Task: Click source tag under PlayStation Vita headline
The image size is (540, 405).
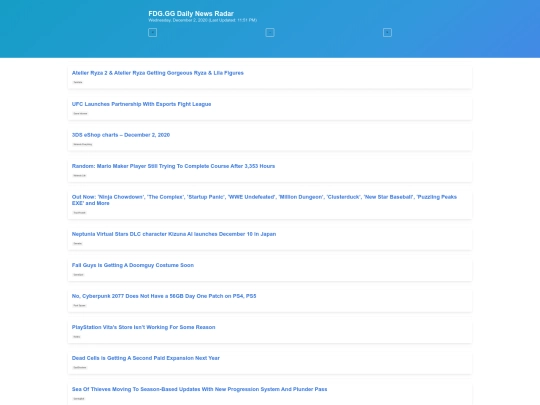Action: (x=76, y=336)
